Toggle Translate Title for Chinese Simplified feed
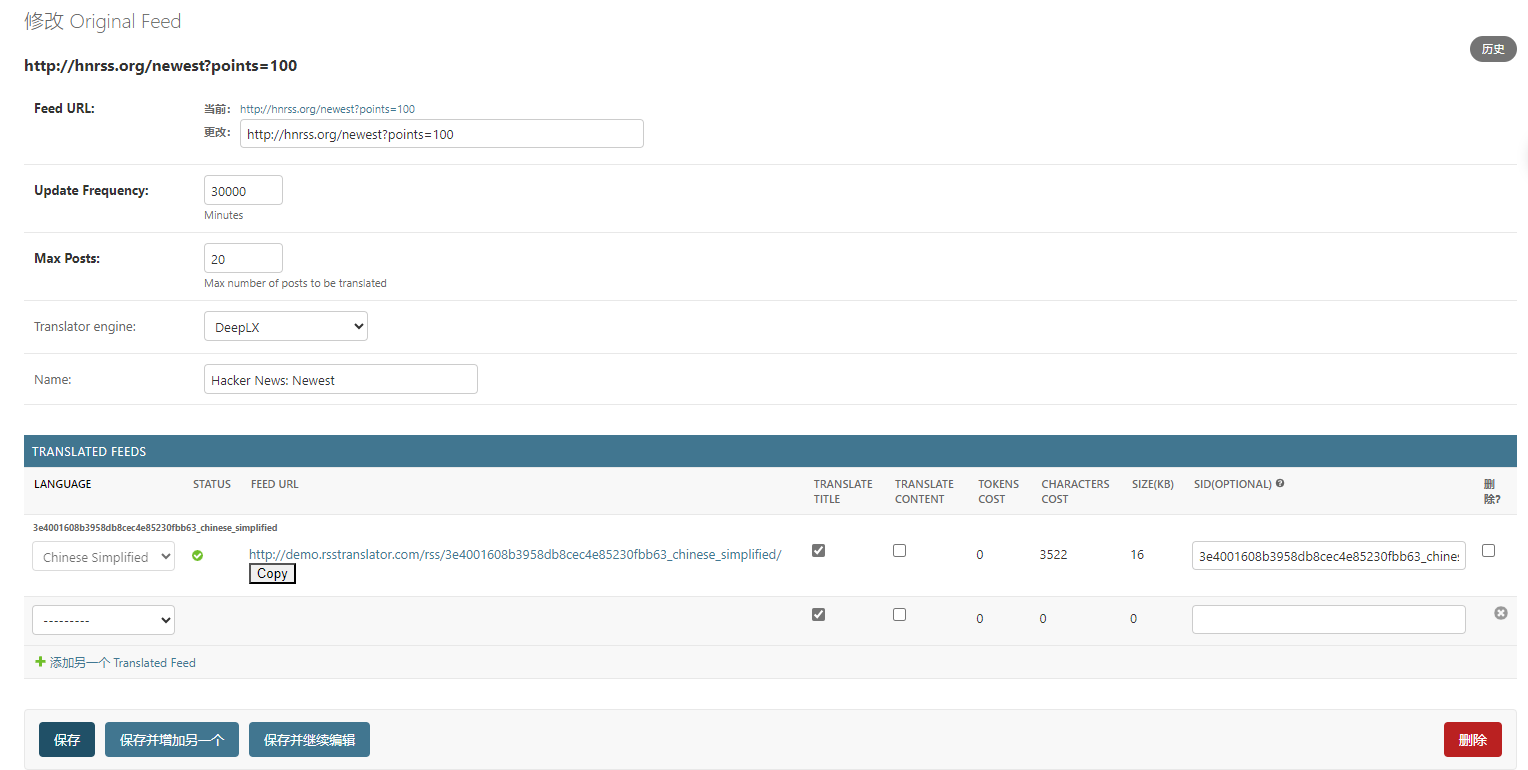1528x770 pixels. [x=818, y=550]
